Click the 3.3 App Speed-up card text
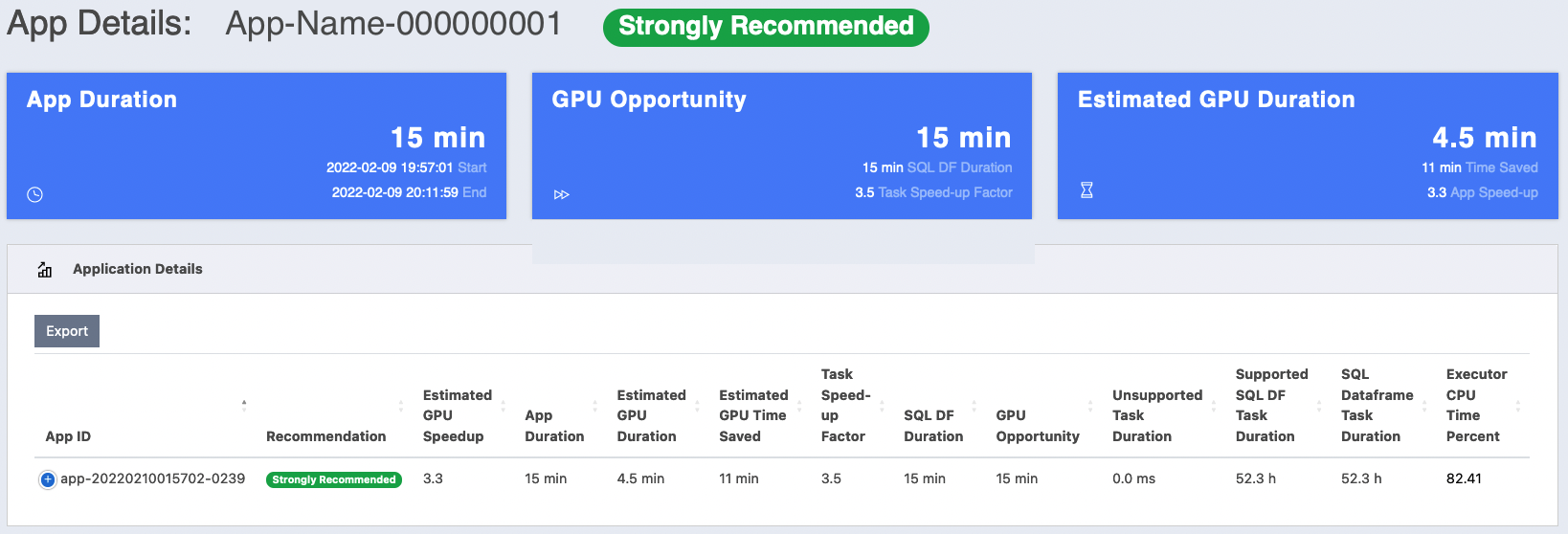The height and width of the screenshot is (534, 1568). [x=1483, y=192]
